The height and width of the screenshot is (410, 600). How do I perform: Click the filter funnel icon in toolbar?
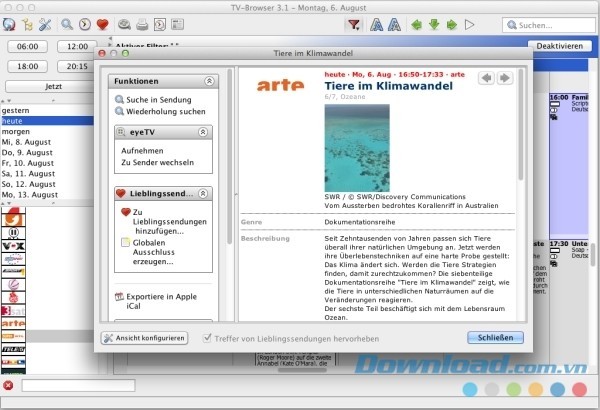coord(351,24)
